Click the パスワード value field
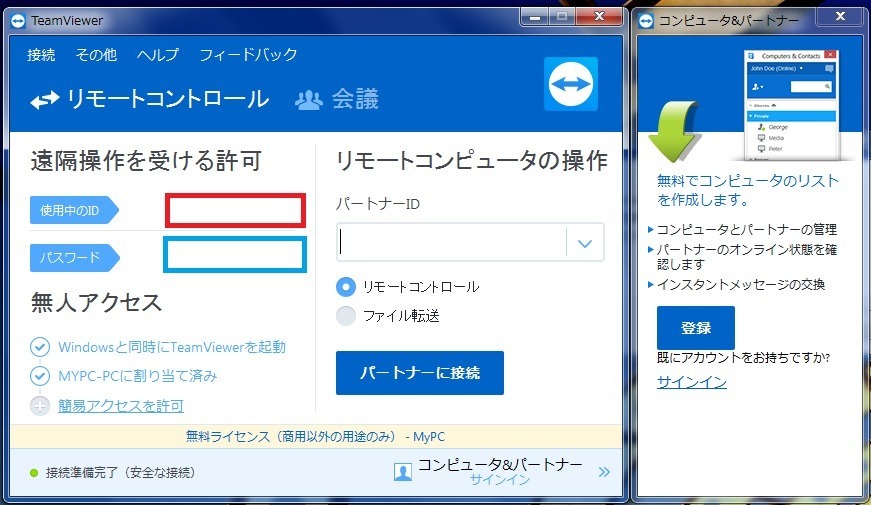 pyautogui.click(x=234, y=254)
